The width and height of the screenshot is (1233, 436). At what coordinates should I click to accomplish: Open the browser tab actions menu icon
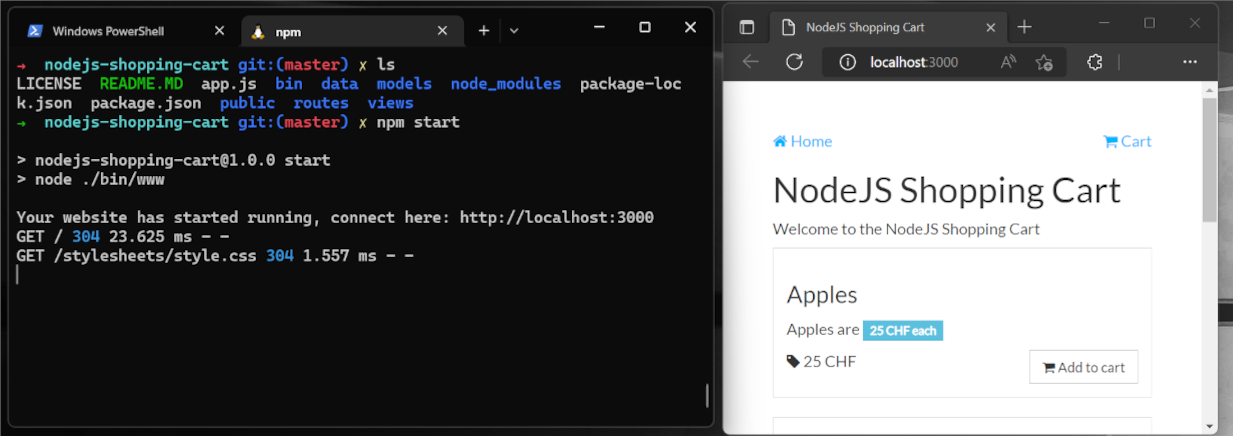(x=747, y=27)
